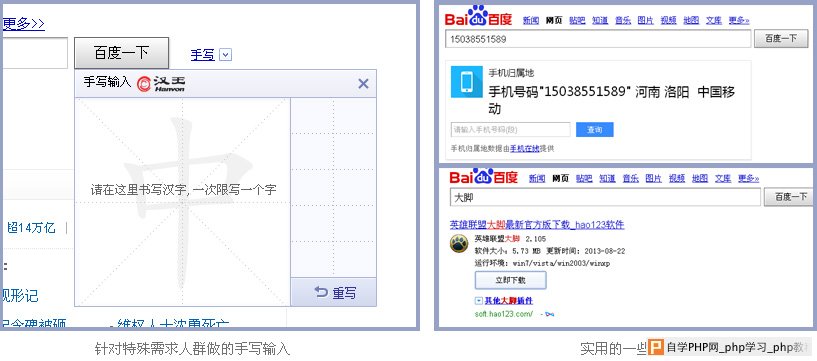The height and width of the screenshot is (361, 817).
Task: Open the 手写 handwriting link
Action: tap(203, 54)
